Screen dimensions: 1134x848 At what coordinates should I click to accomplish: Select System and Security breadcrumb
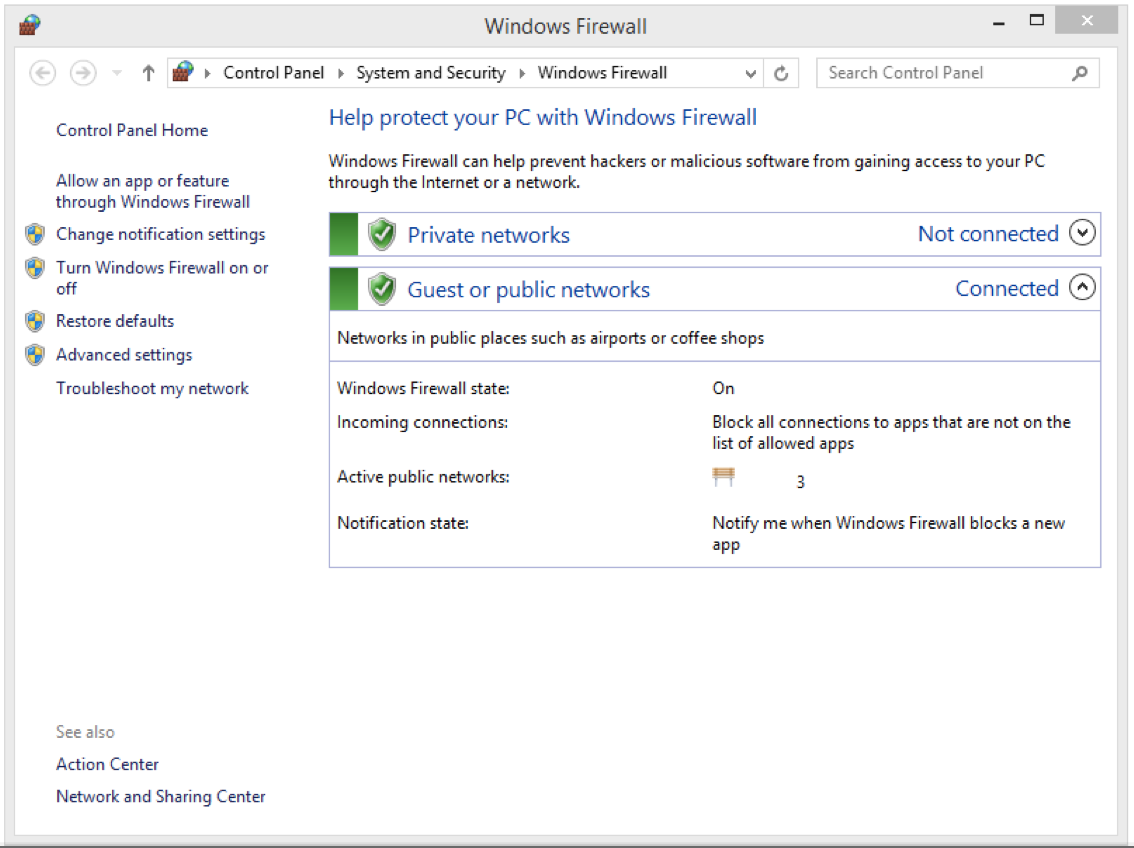[431, 73]
